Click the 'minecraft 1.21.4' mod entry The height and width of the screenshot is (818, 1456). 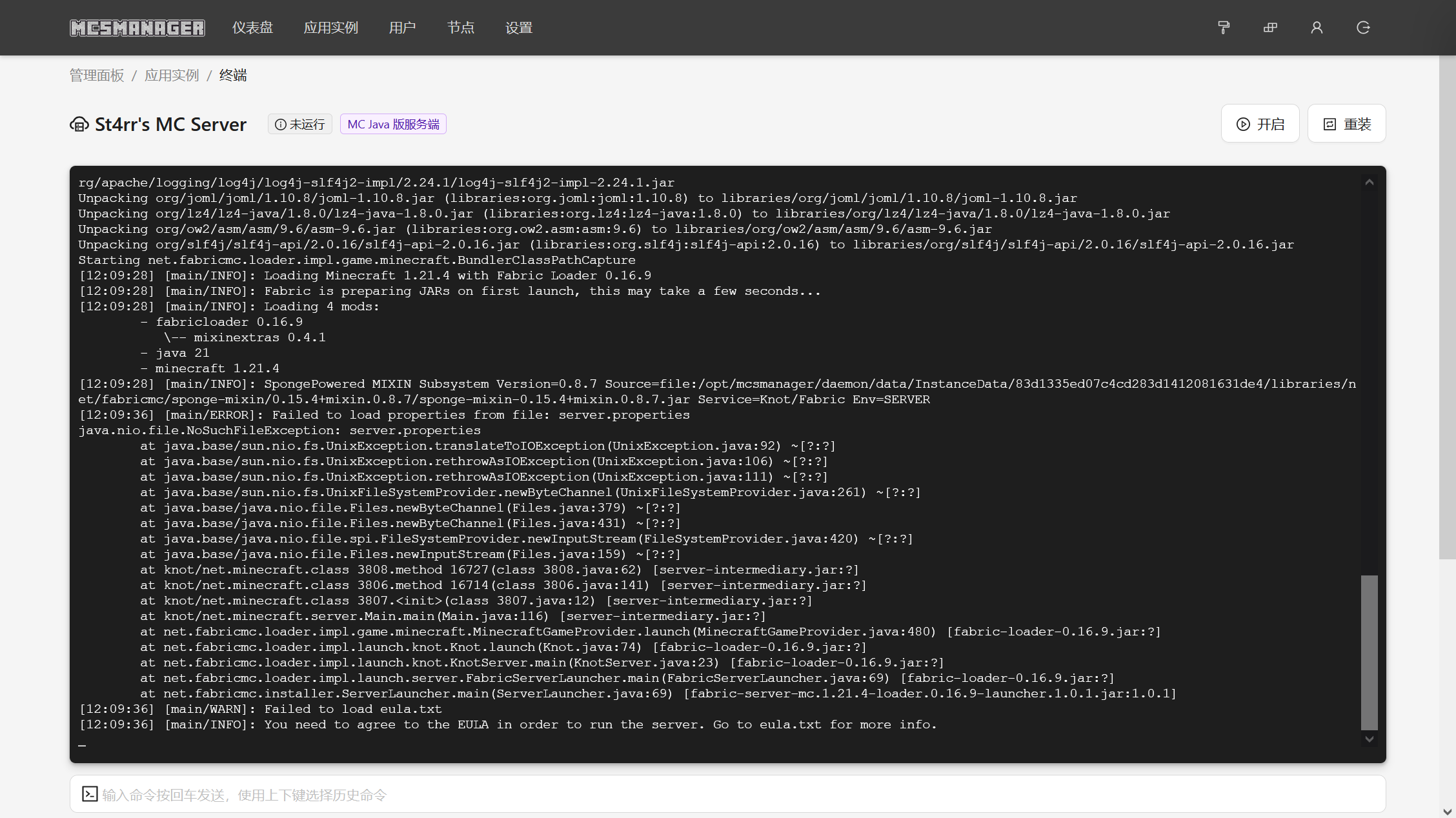point(210,368)
